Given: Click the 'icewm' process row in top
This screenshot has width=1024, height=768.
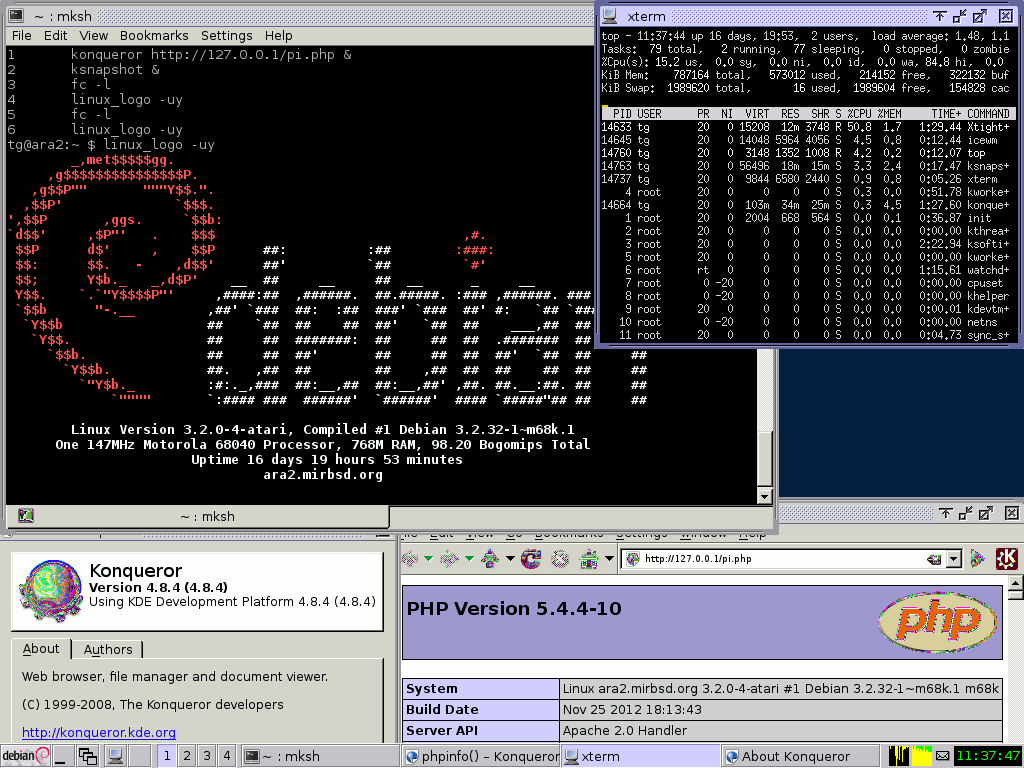Looking at the screenshot, I should (808, 140).
